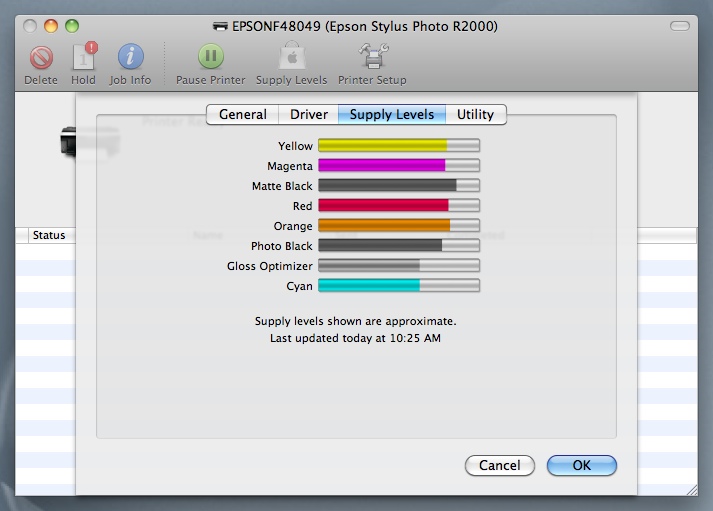The width and height of the screenshot is (713, 511).
Task: Click the printer icon in title bar
Action: [x=221, y=25]
